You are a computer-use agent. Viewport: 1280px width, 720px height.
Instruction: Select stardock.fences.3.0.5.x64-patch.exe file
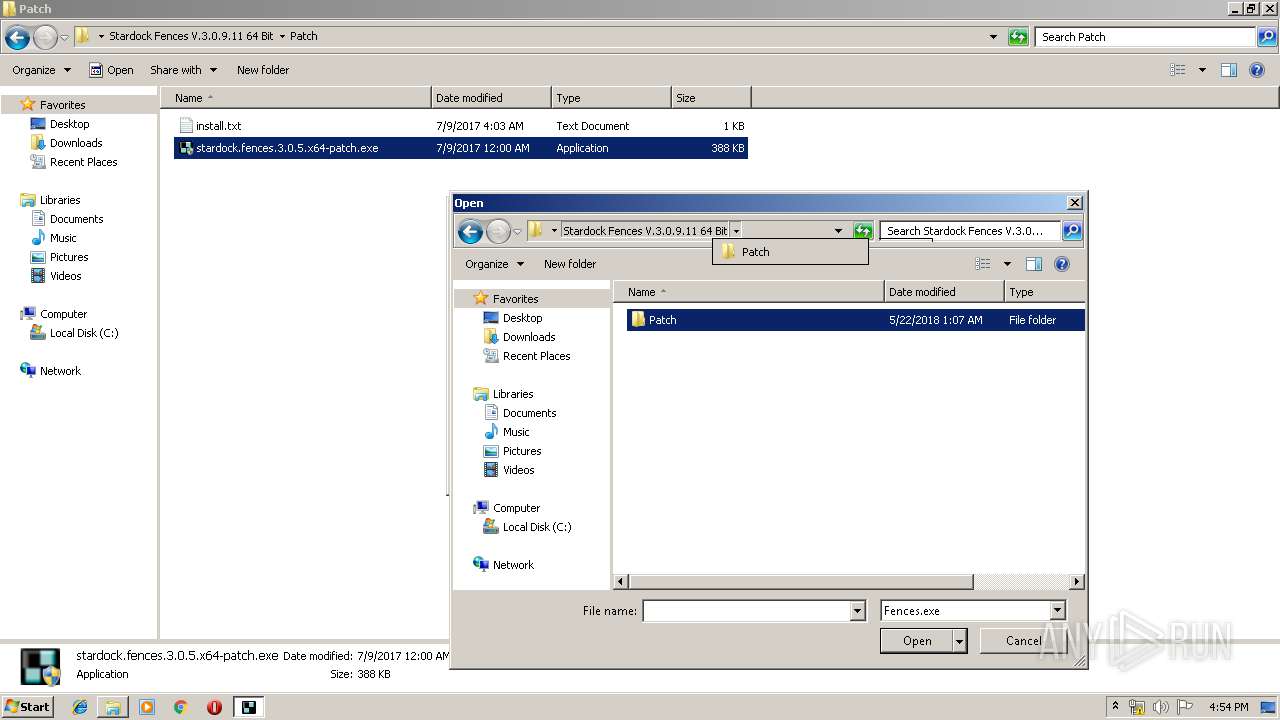tap(461, 148)
